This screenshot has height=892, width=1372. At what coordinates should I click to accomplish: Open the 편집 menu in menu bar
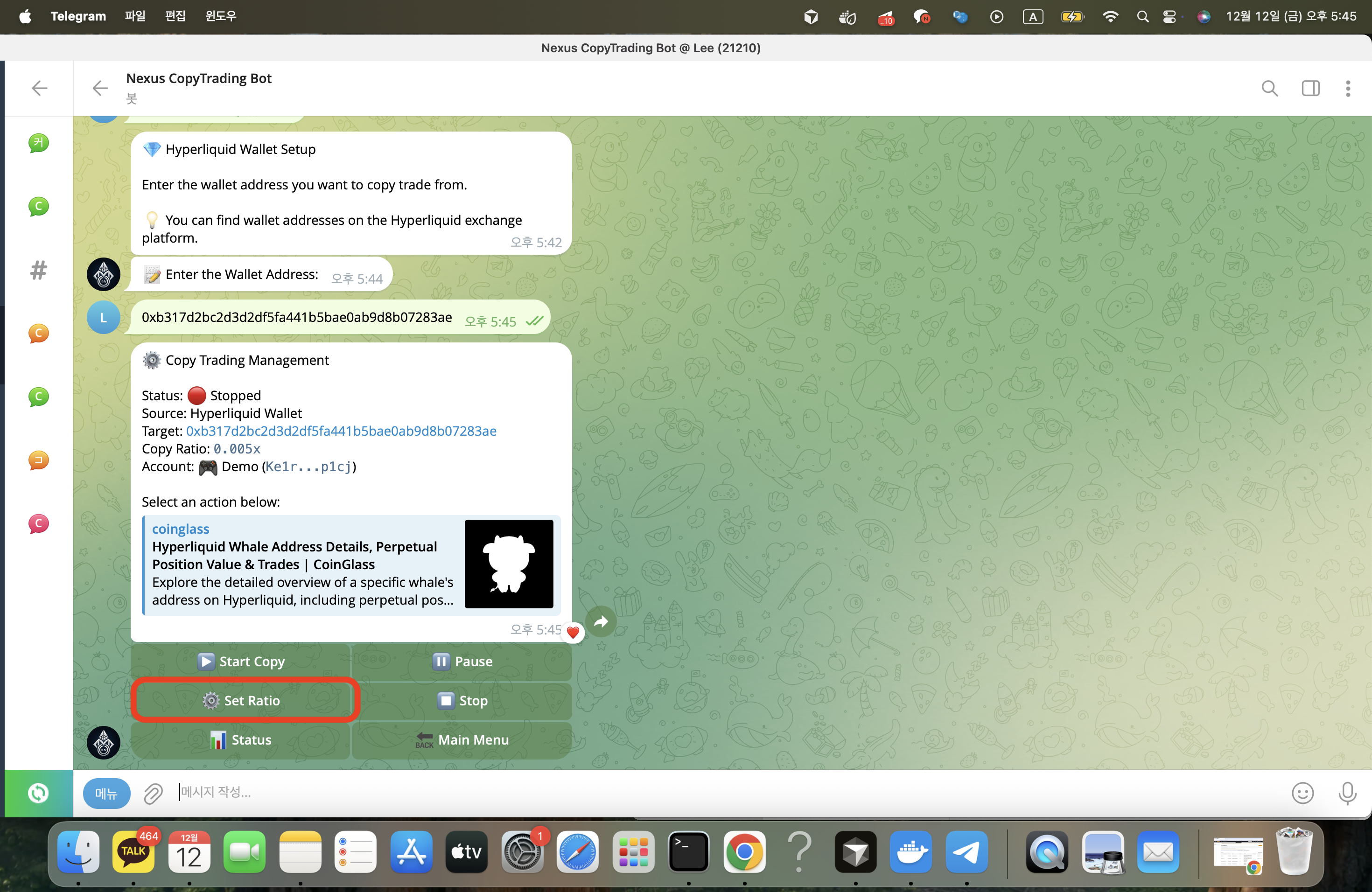[175, 16]
